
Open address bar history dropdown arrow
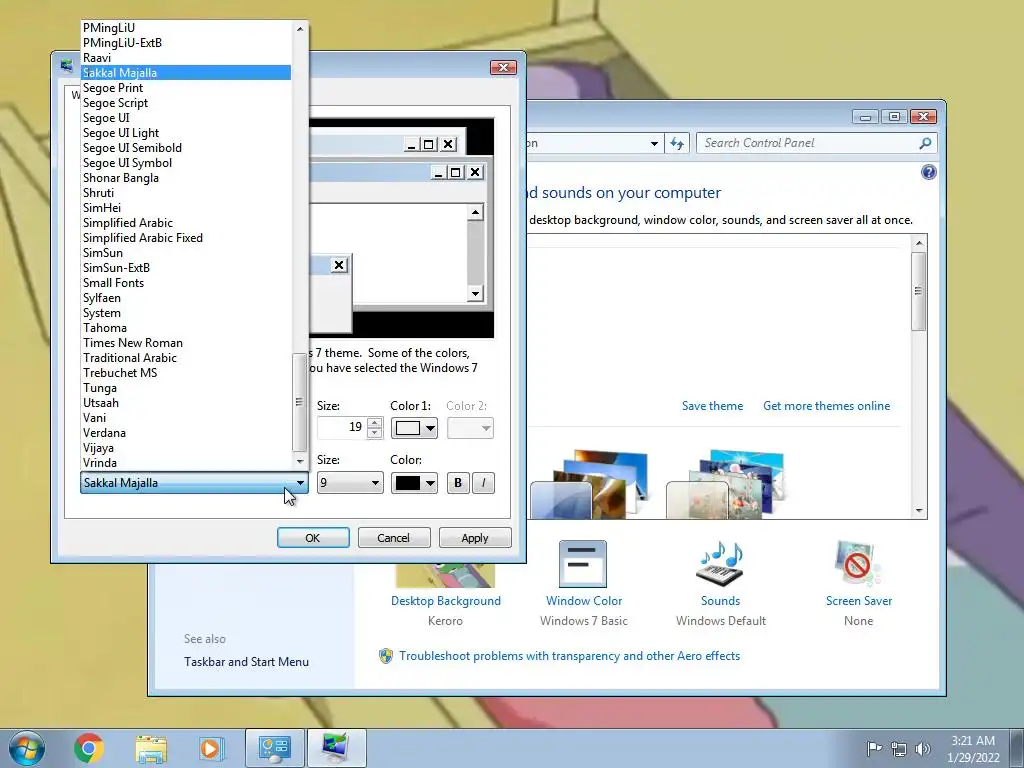[x=654, y=143]
